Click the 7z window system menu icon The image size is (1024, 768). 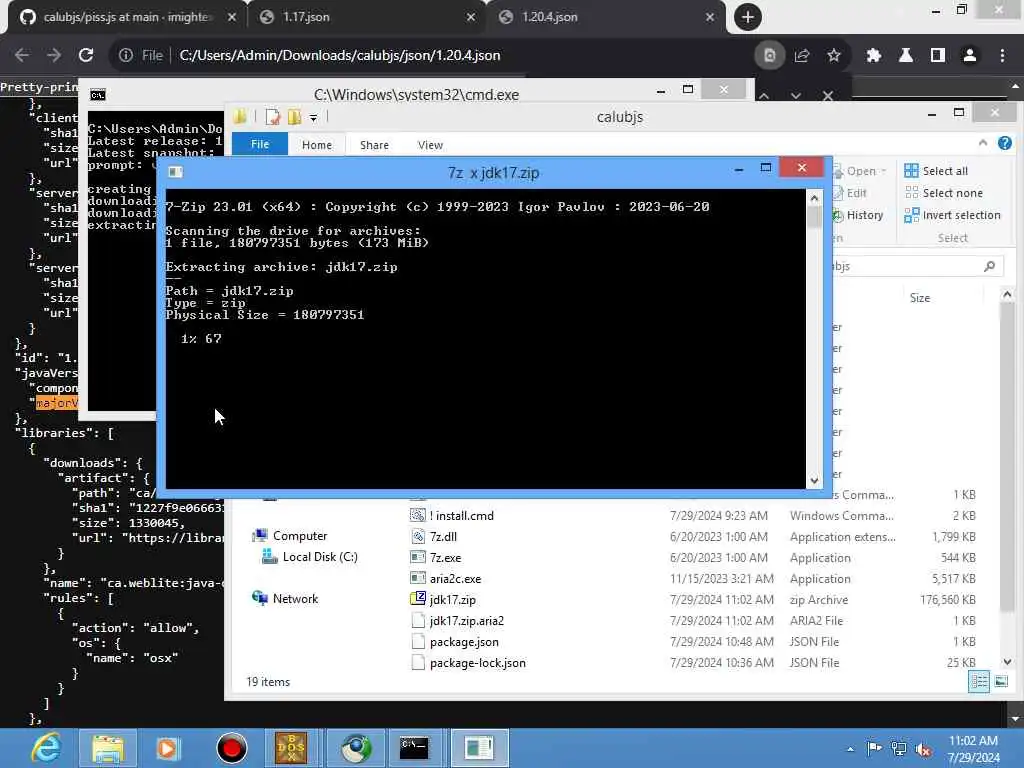tap(175, 172)
